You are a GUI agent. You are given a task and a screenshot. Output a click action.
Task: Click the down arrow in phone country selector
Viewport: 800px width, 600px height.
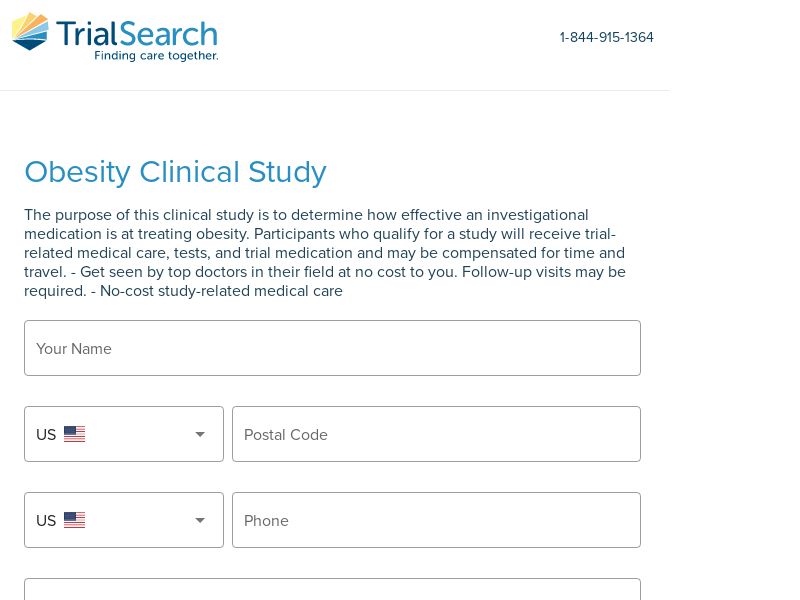point(200,520)
